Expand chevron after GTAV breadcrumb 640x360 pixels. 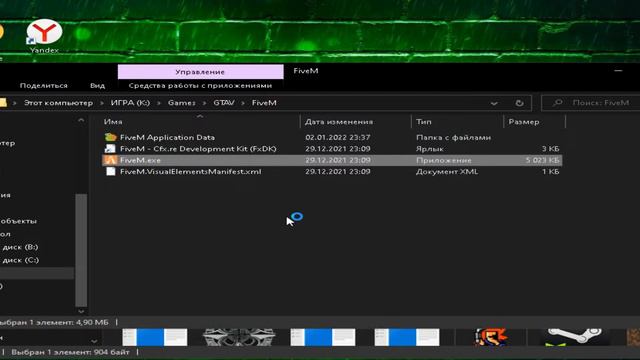coord(243,103)
